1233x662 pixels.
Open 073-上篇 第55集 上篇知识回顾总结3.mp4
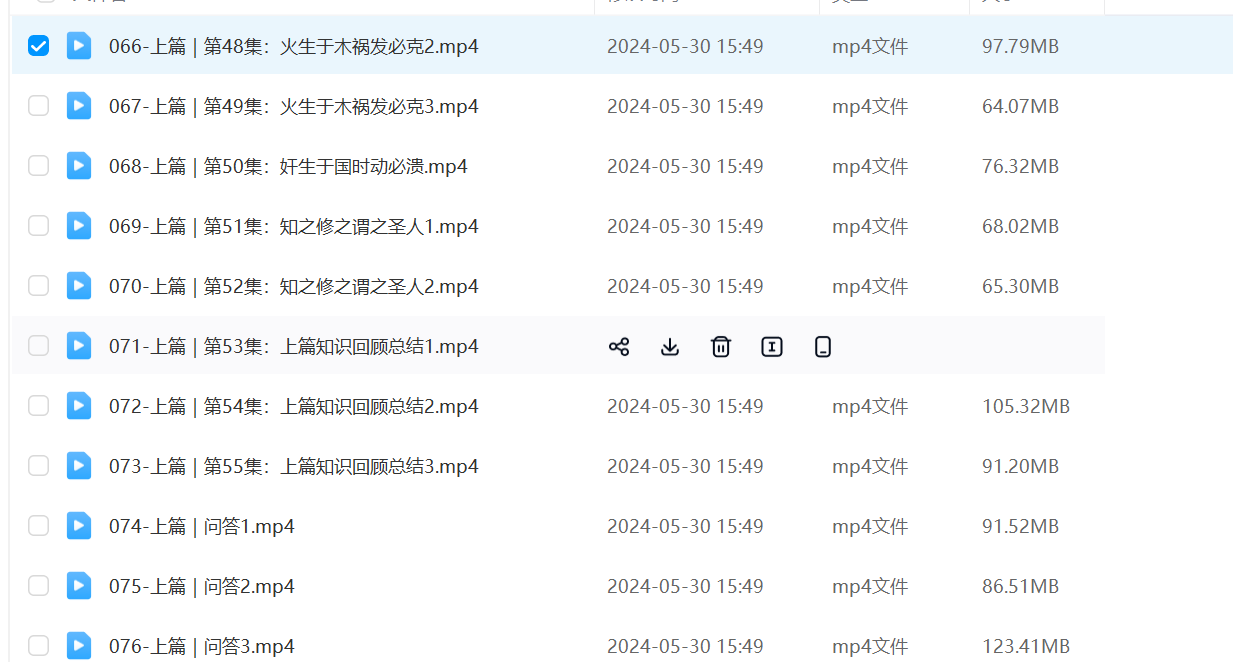coord(293,467)
